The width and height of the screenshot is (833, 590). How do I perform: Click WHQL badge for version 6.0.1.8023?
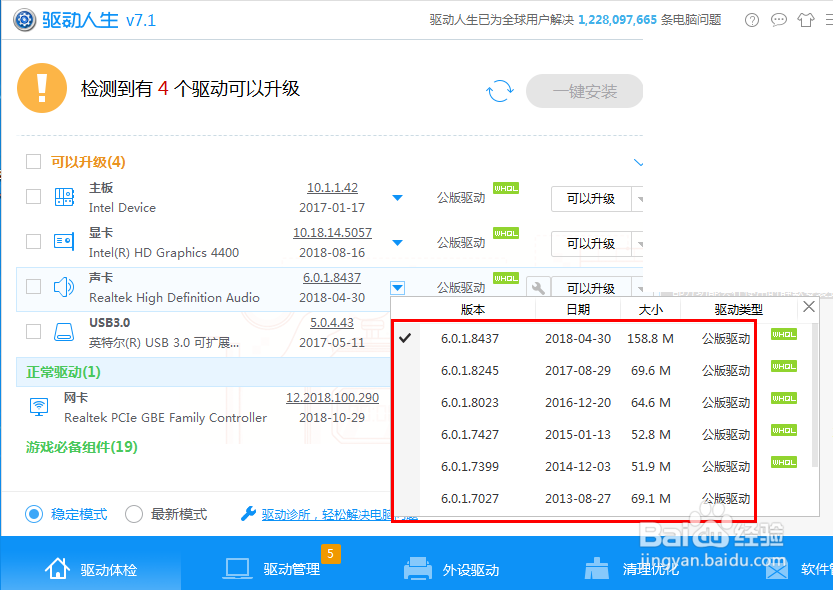click(x=784, y=398)
